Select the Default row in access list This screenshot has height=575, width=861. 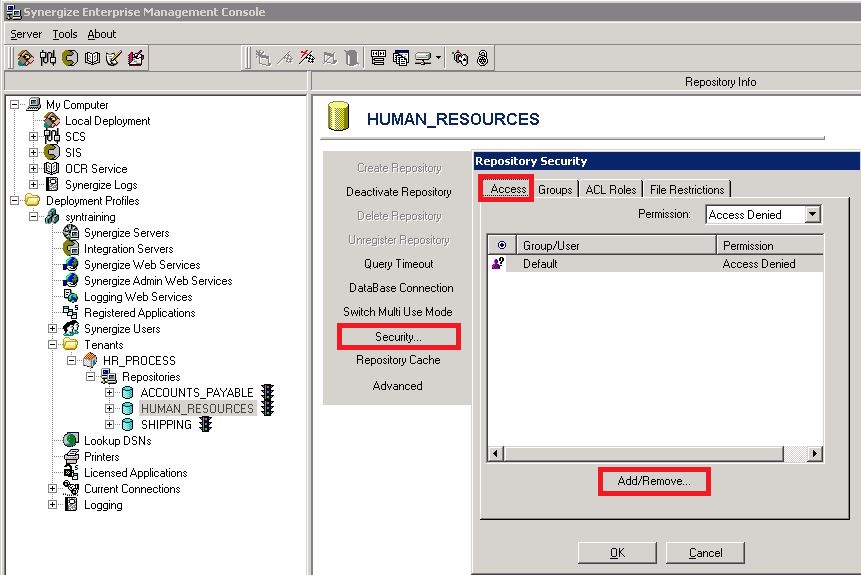tap(656, 264)
